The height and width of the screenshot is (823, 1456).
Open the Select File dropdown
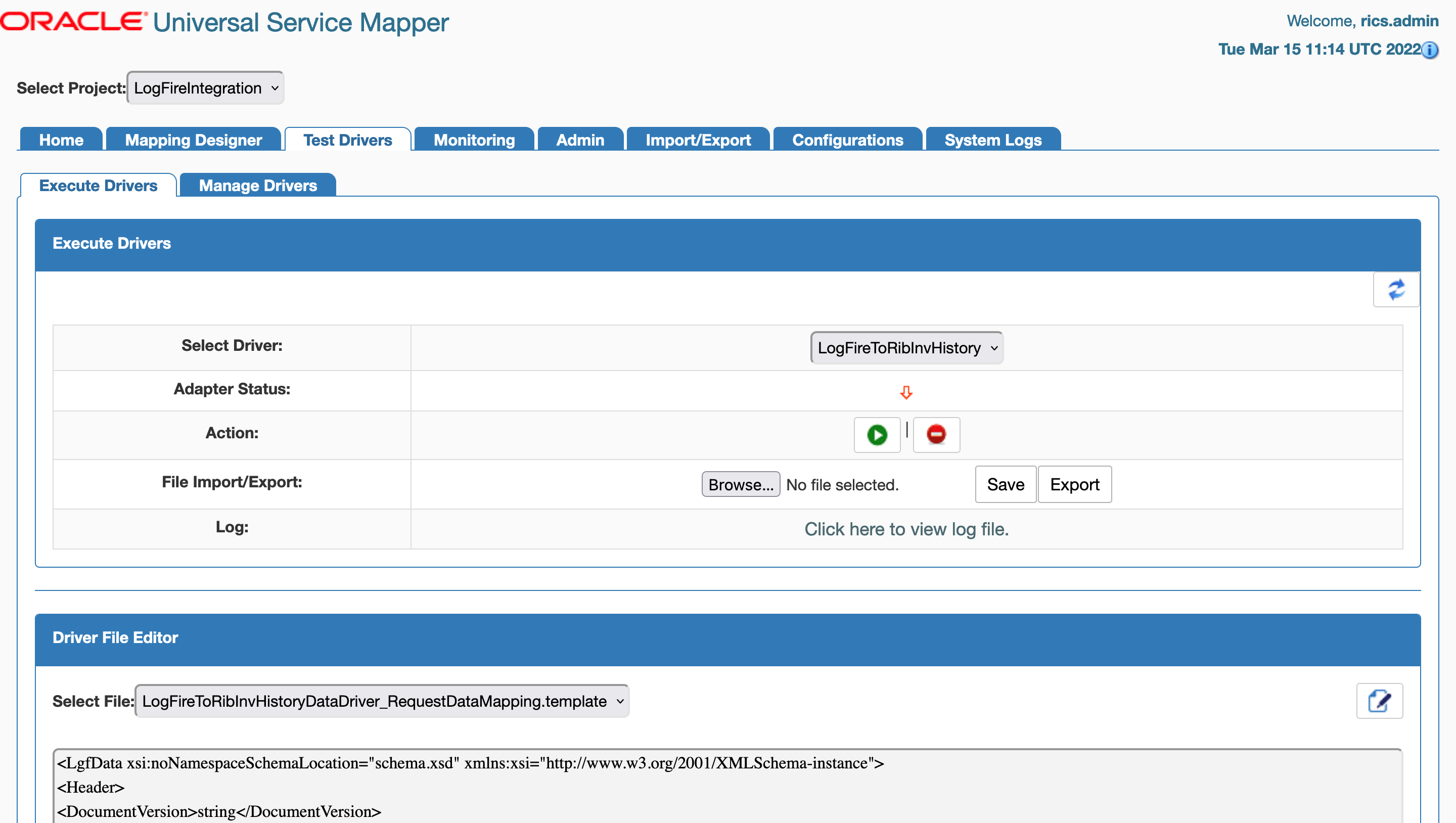382,701
